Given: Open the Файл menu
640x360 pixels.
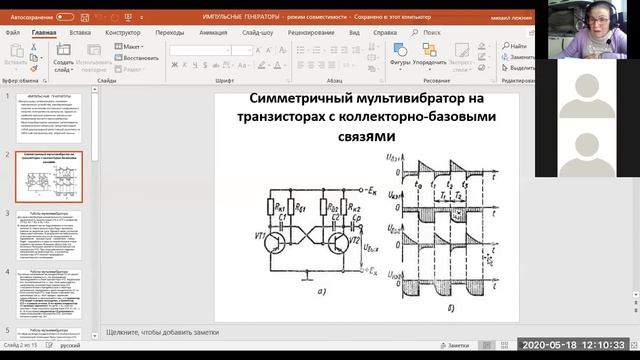Looking at the screenshot, I should click(13, 32).
